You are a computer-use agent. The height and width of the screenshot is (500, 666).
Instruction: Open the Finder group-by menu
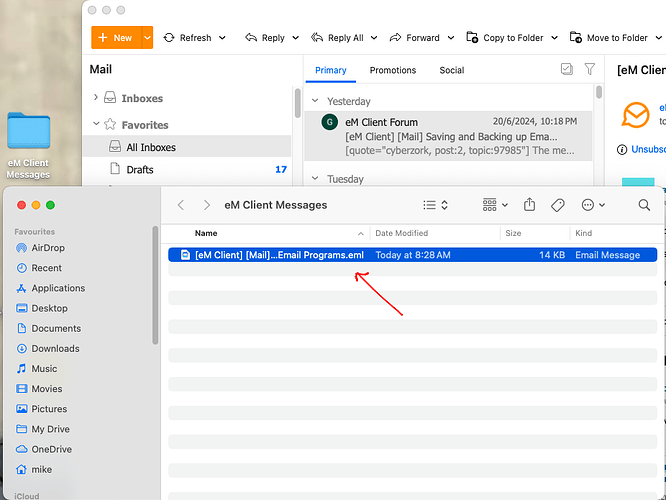(x=495, y=205)
